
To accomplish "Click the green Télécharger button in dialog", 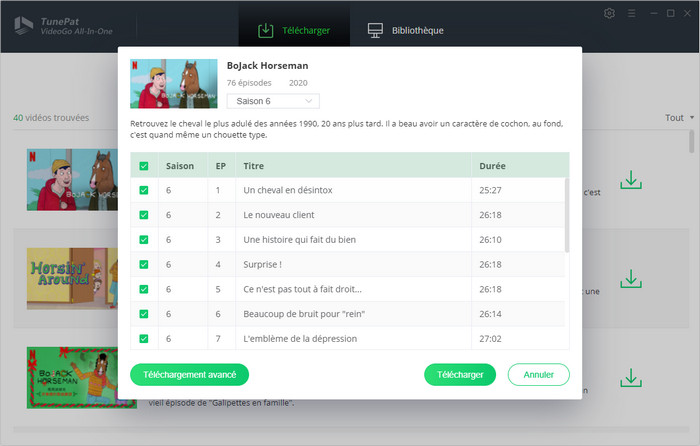I will click(460, 375).
